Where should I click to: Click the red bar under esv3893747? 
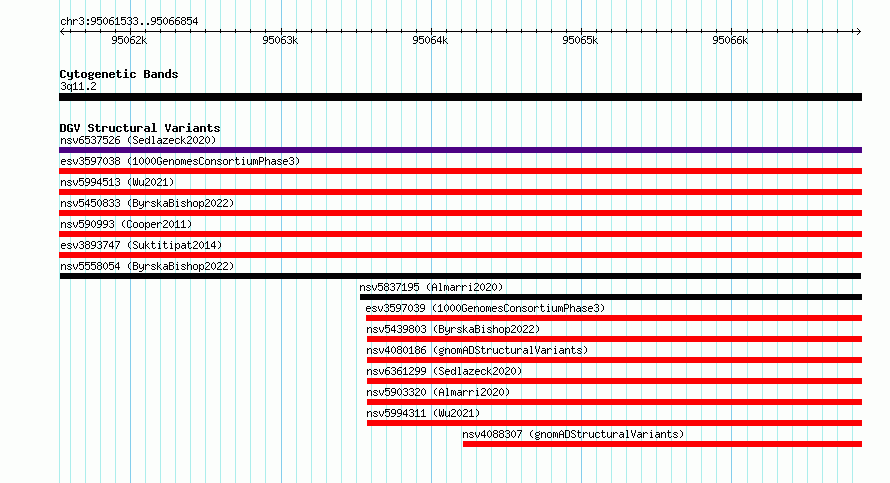tap(460, 255)
